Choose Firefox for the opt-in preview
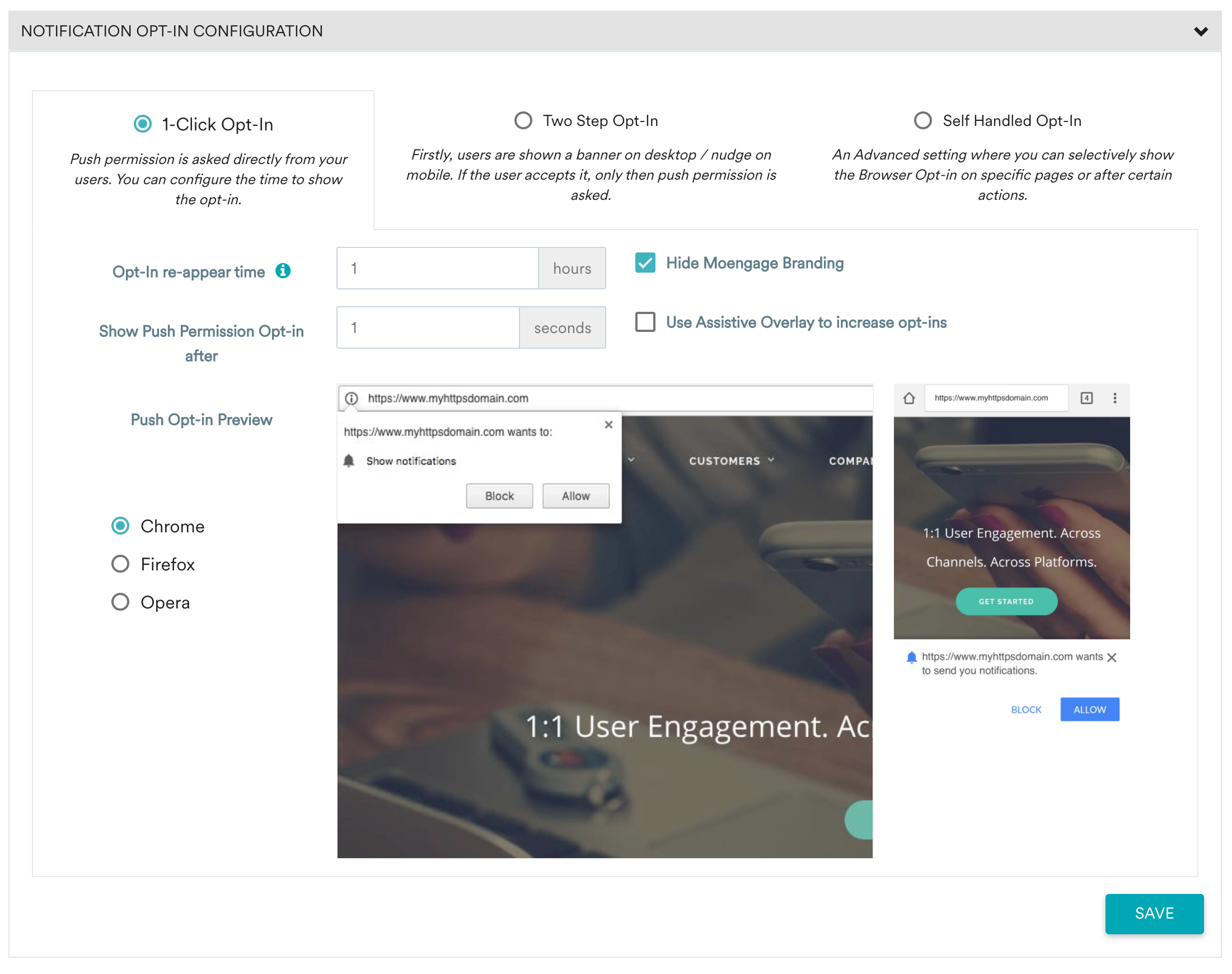Image resolution: width=1232 pixels, height=974 pixels. (120, 564)
